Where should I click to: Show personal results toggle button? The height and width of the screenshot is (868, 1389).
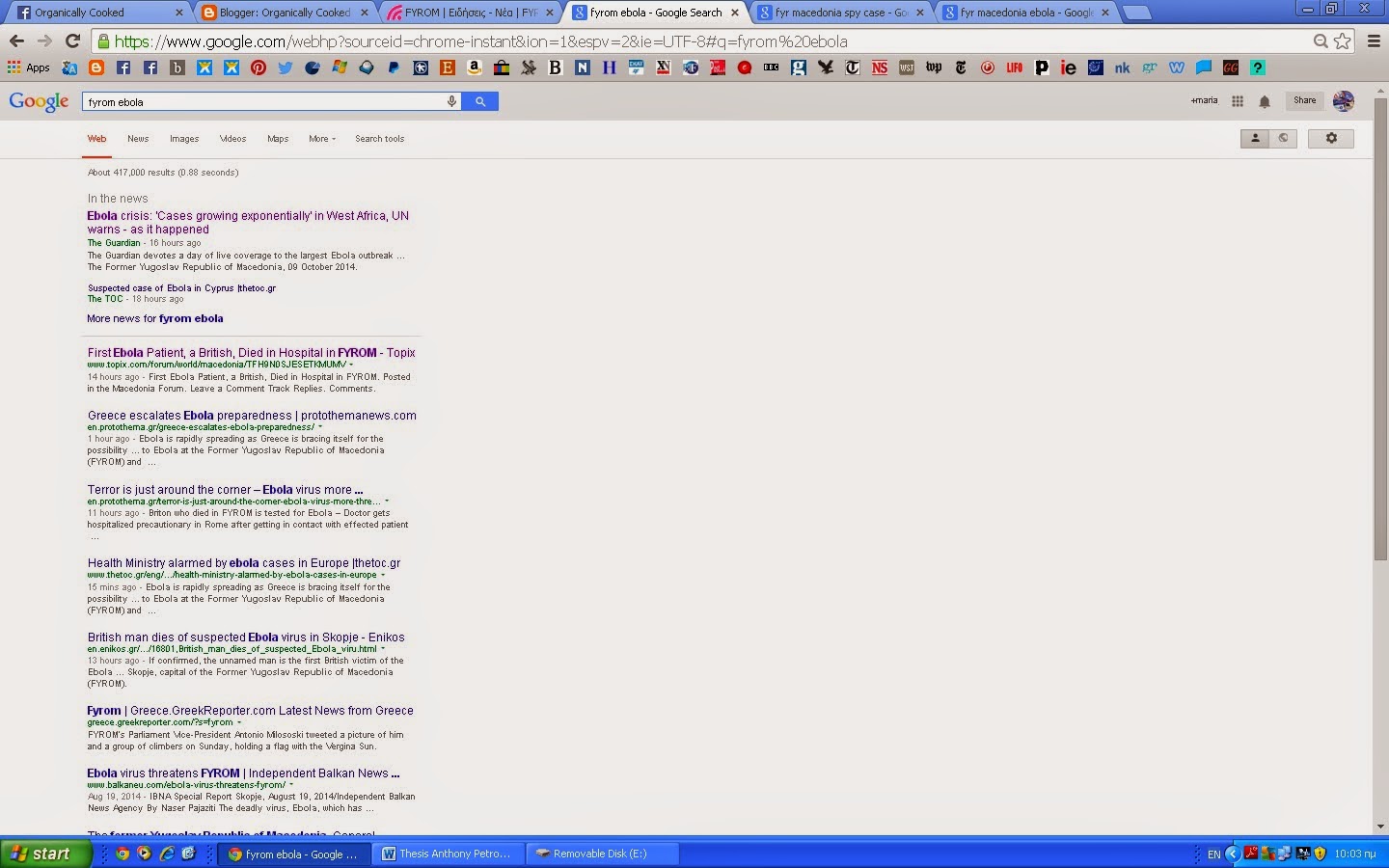click(1255, 138)
